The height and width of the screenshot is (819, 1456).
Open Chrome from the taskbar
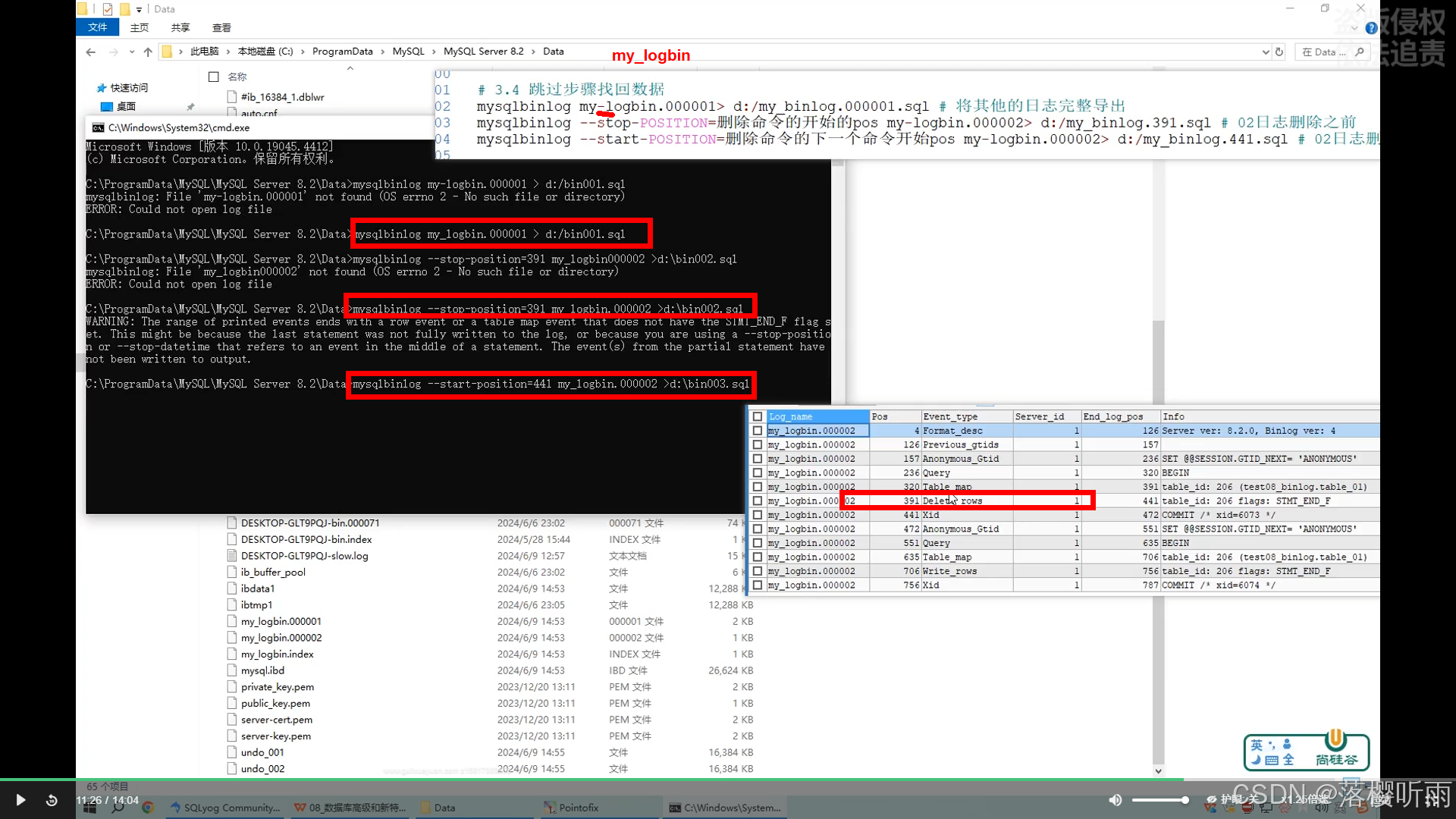click(148, 808)
